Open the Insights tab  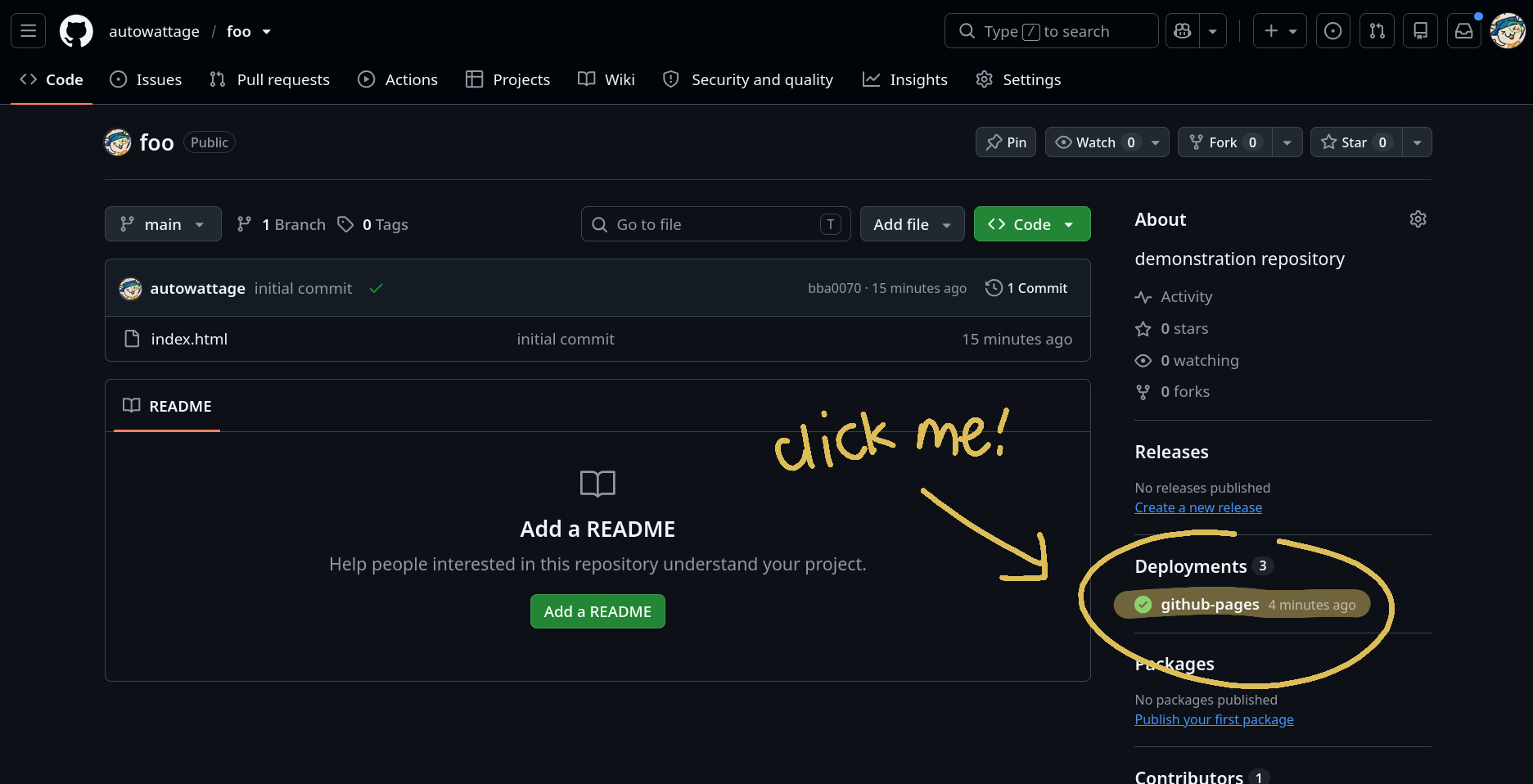pyautogui.click(x=905, y=79)
